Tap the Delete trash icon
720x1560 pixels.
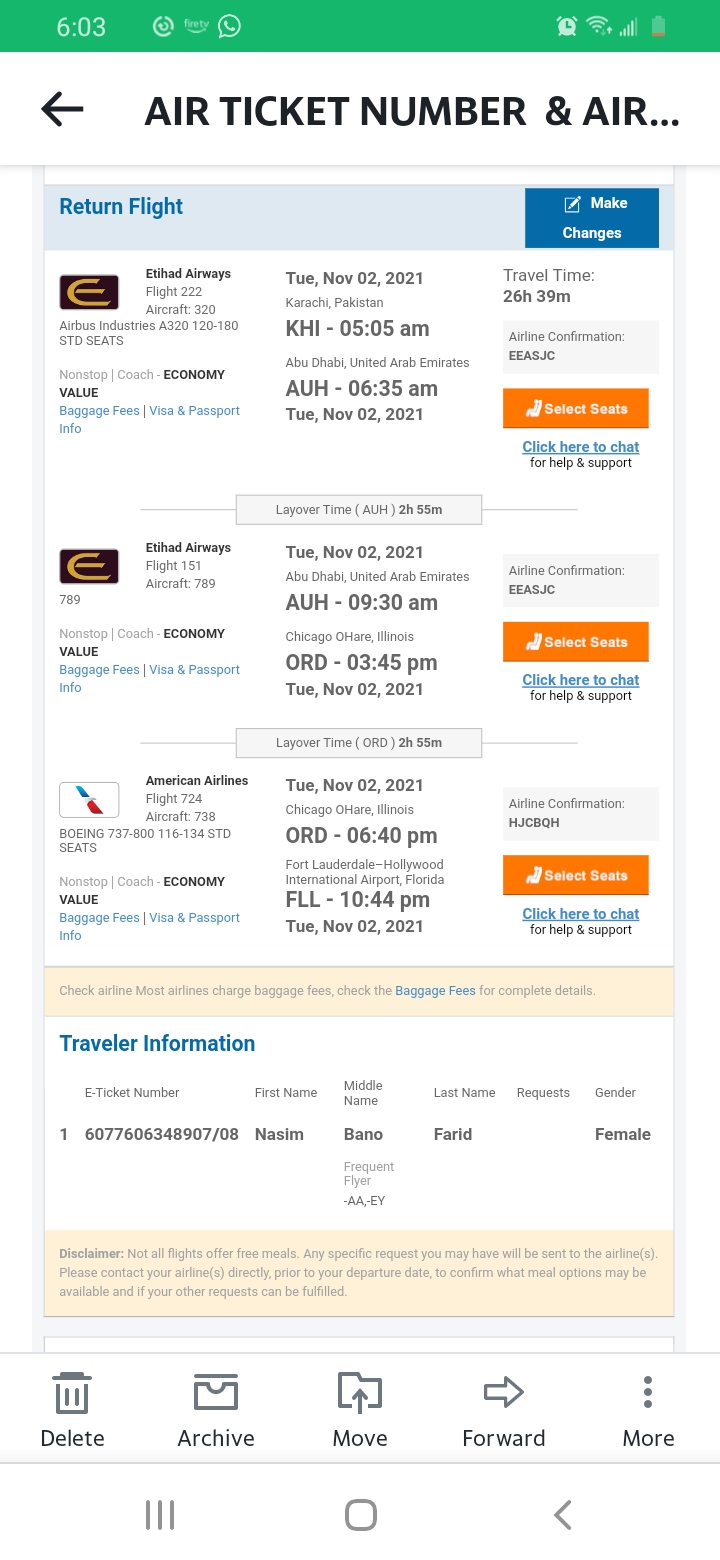point(72,1392)
